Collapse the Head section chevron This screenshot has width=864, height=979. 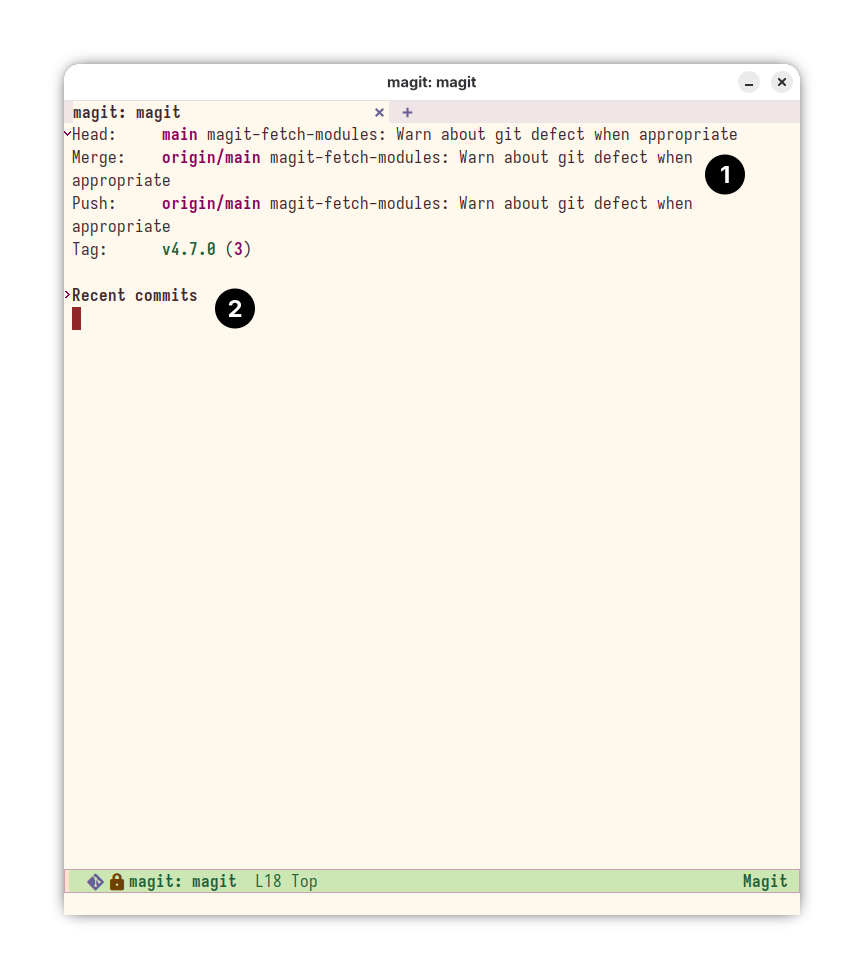pyautogui.click(x=67, y=133)
